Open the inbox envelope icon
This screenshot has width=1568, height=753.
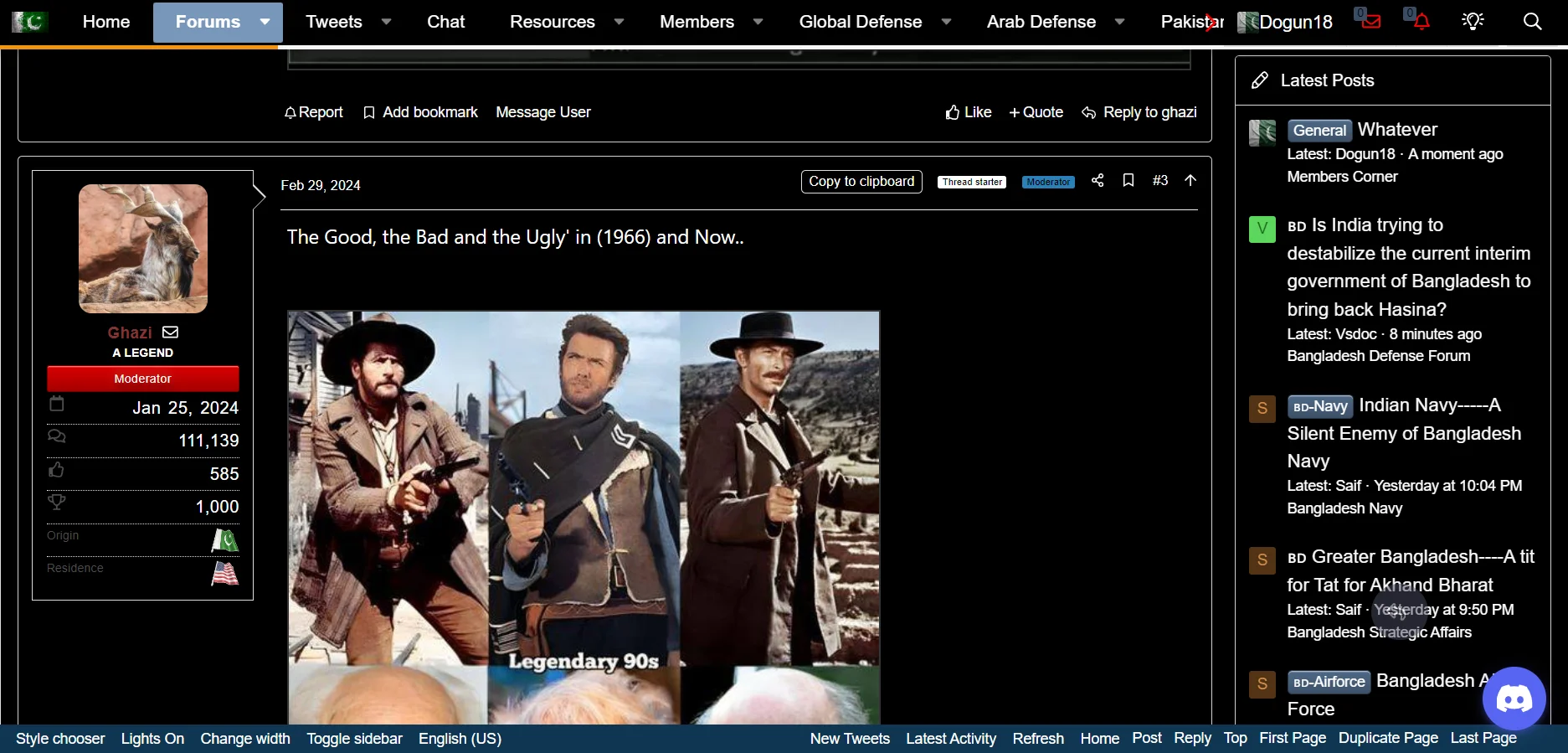point(1370,21)
